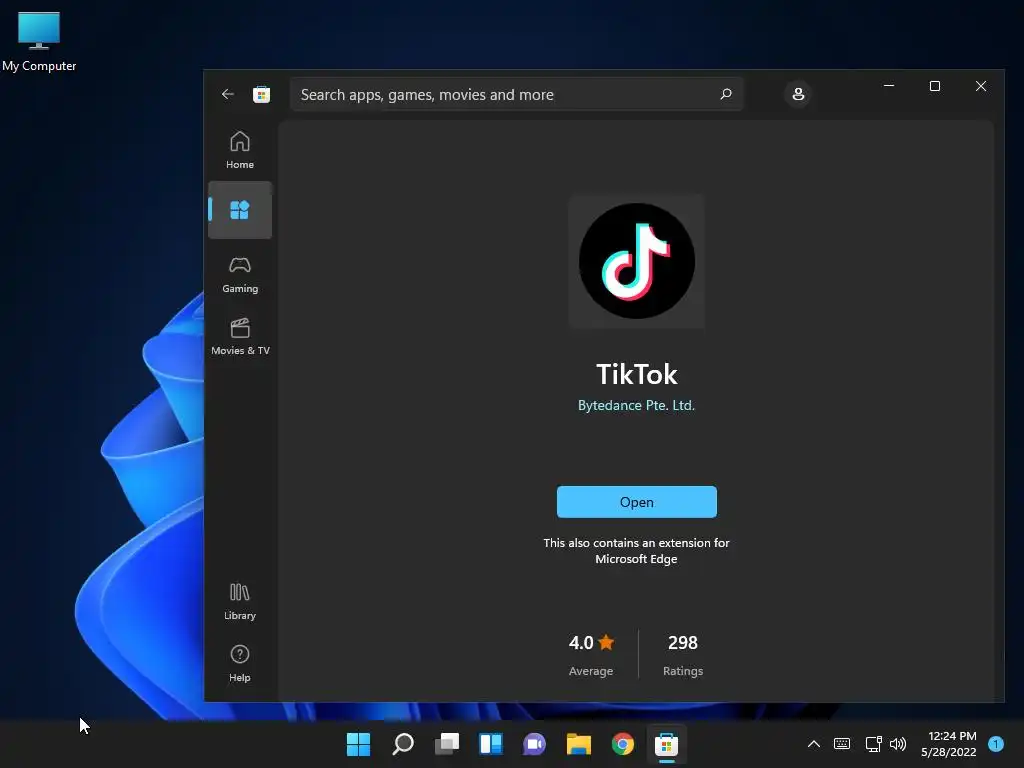Open the user account profile button

click(x=798, y=94)
